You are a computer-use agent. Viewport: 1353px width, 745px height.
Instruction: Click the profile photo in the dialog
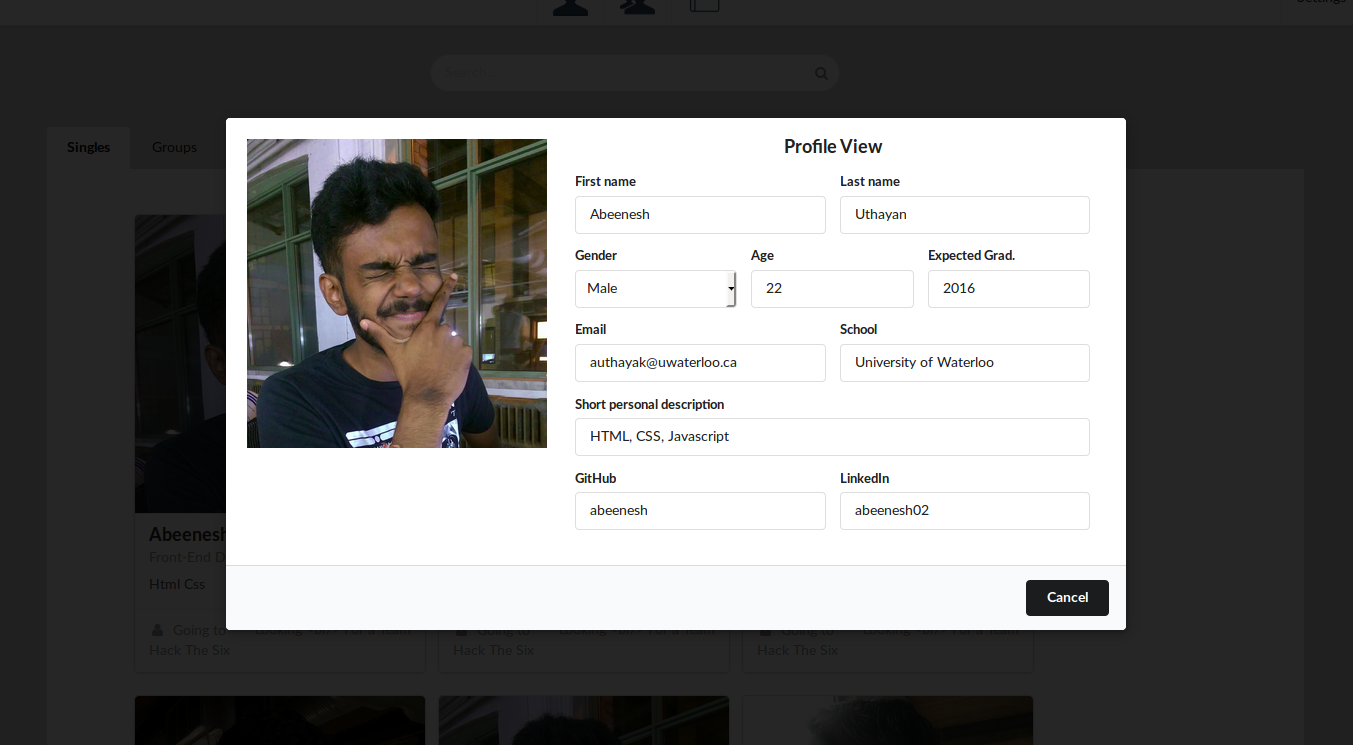(x=397, y=293)
